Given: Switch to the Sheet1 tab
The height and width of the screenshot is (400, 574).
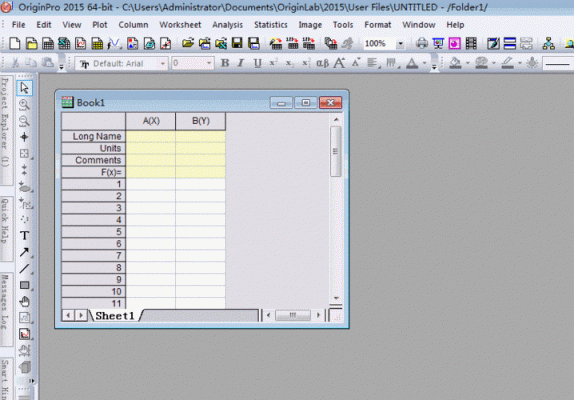Looking at the screenshot, I should click(115, 316).
